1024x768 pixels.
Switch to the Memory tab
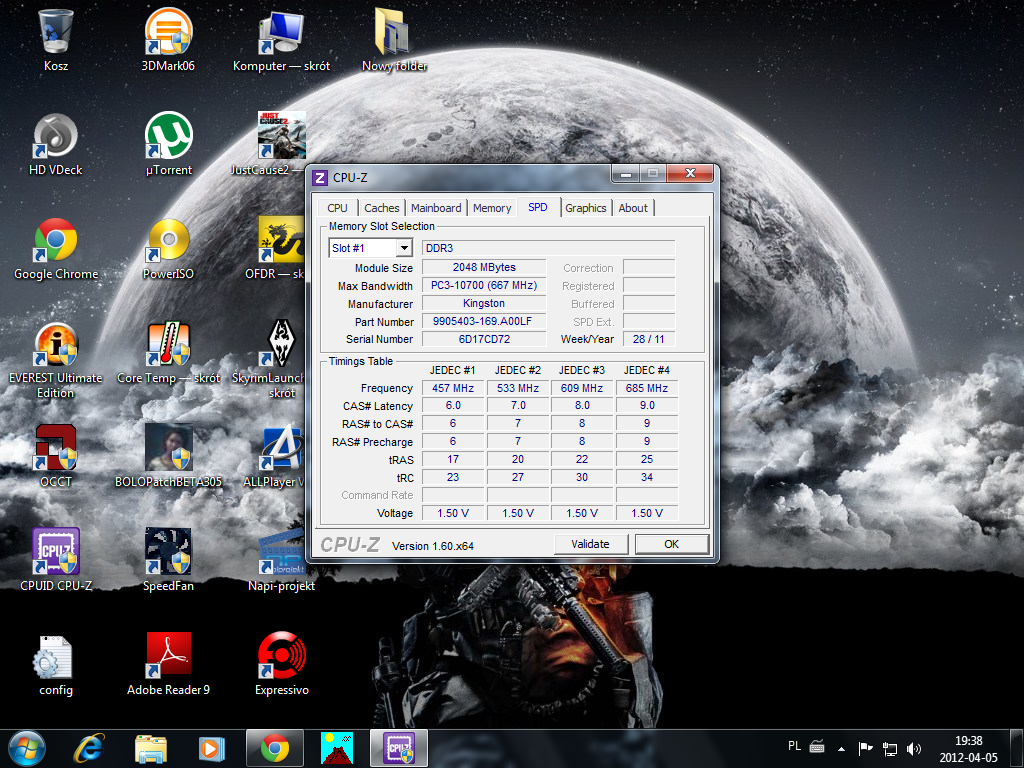[x=492, y=208]
